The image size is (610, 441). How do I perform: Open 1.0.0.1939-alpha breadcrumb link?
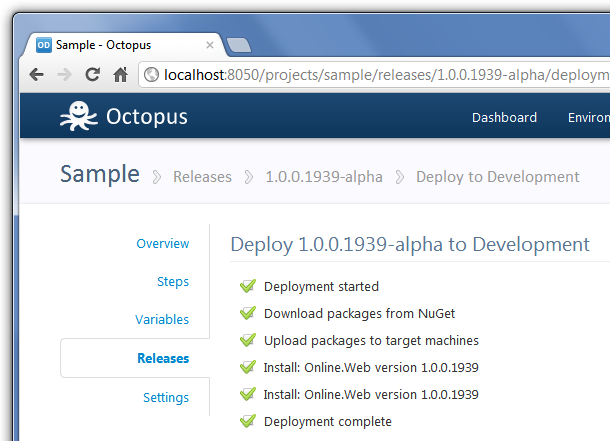click(324, 177)
